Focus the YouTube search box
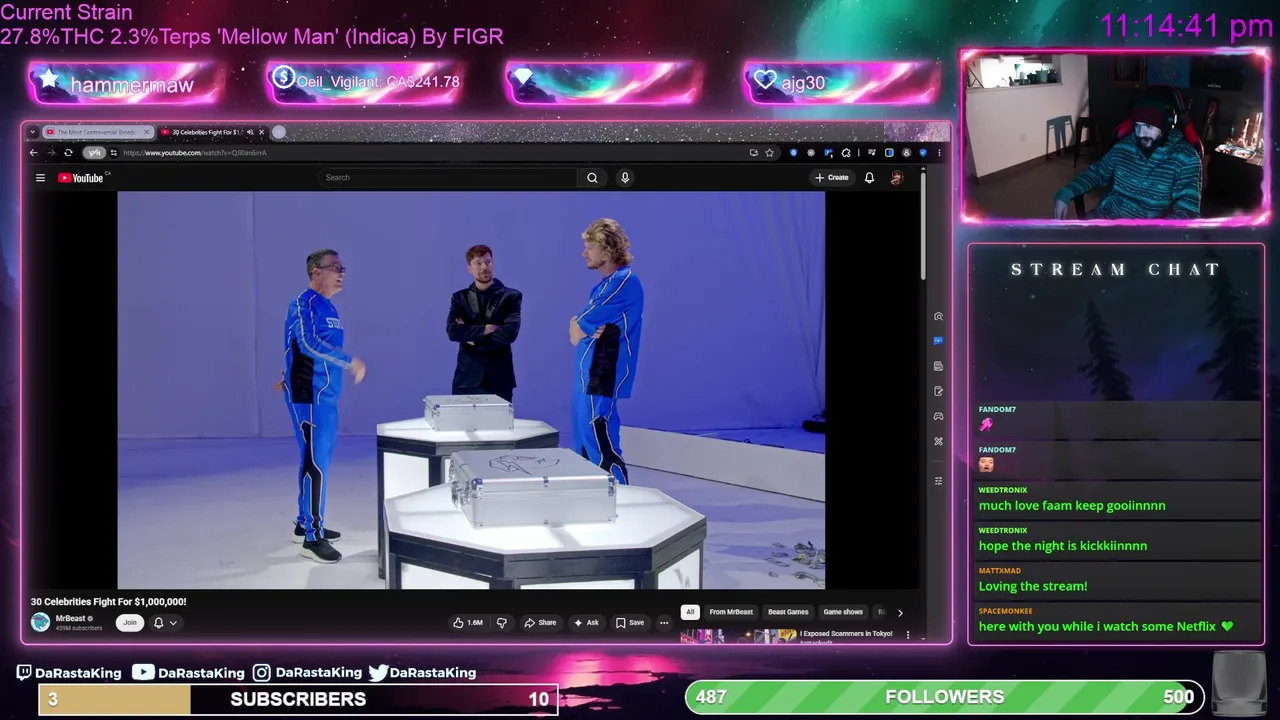The image size is (1280, 720). [448, 177]
